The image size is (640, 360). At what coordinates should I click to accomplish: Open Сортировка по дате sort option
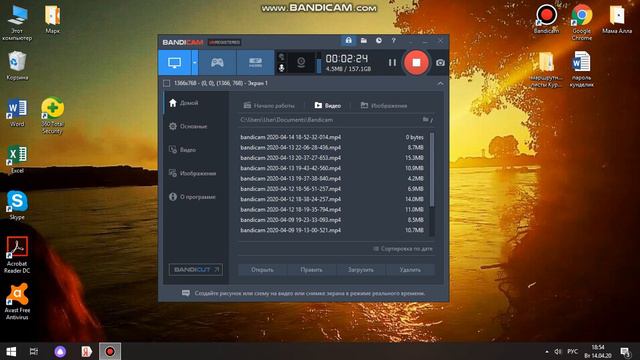pos(402,249)
